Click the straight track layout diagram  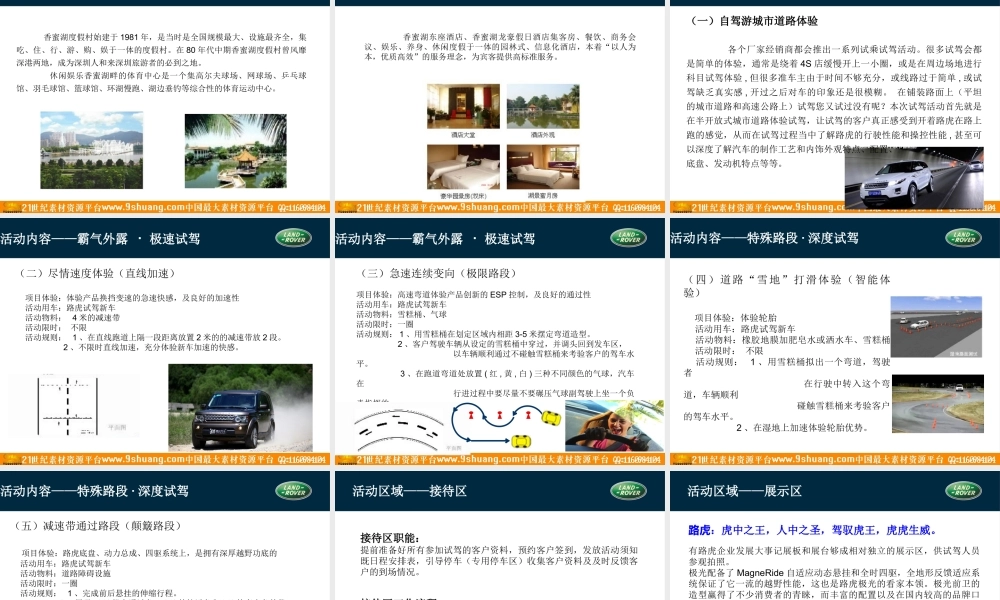tap(68, 406)
